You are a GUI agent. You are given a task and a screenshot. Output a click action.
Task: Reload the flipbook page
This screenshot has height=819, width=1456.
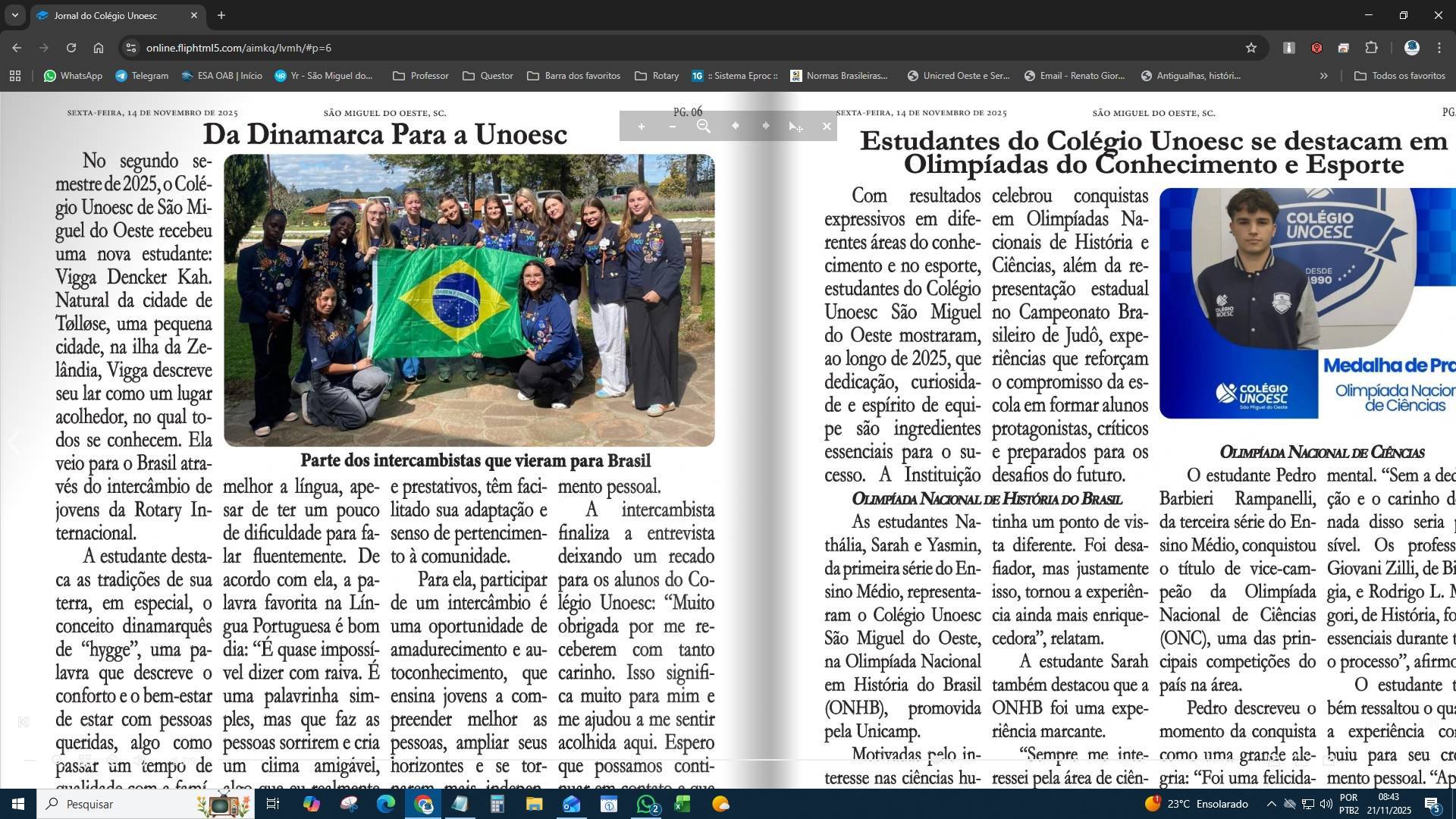click(71, 48)
